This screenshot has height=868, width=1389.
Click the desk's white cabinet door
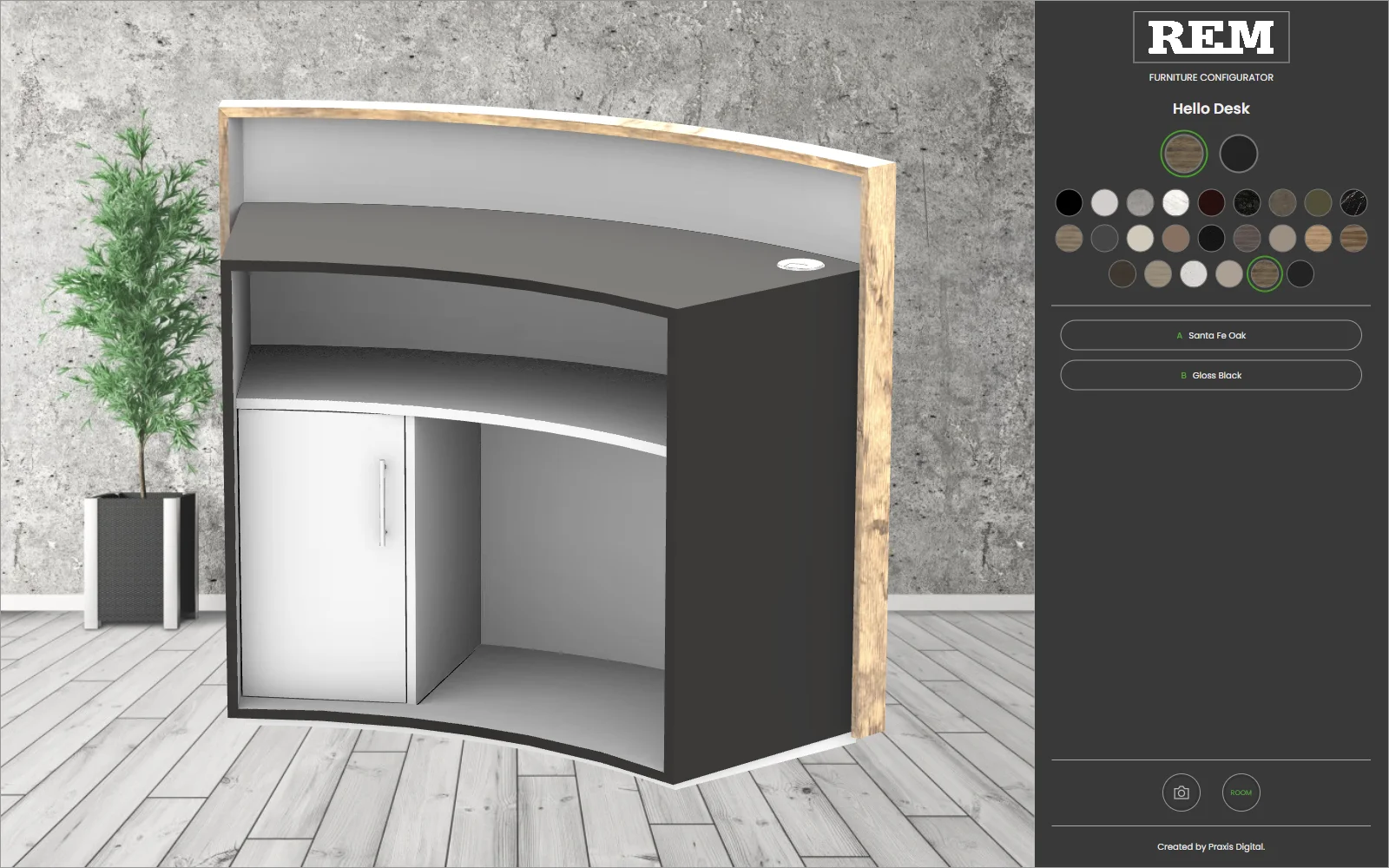tap(322, 556)
